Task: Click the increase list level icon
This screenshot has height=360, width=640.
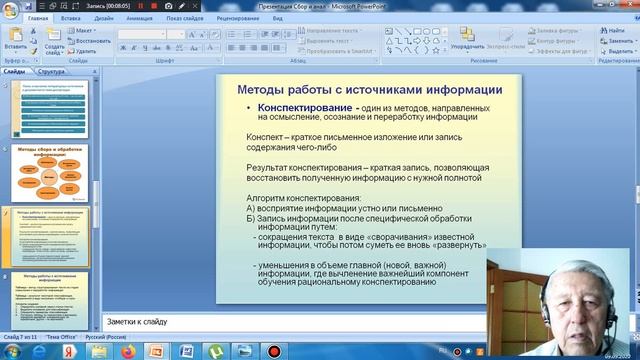Action: (276, 35)
